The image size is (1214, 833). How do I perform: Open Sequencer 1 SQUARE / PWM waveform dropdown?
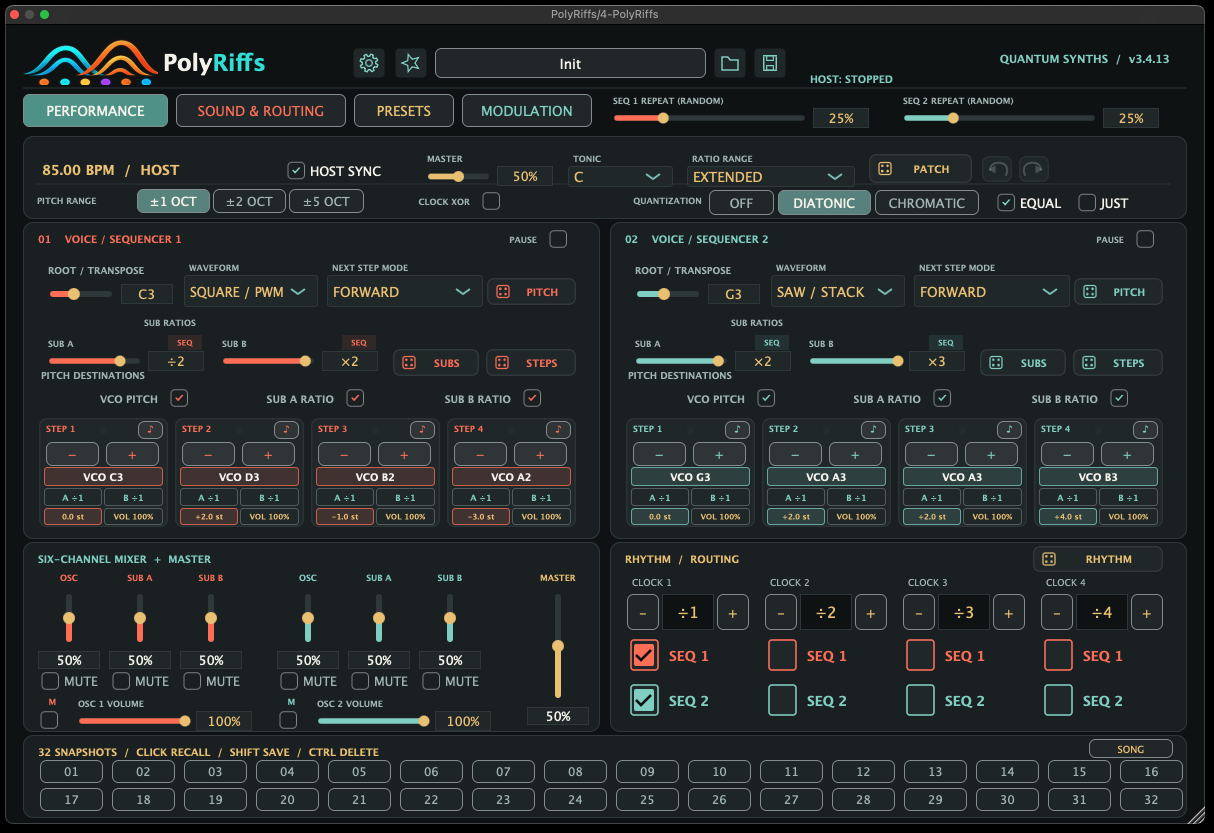[x=251, y=292]
